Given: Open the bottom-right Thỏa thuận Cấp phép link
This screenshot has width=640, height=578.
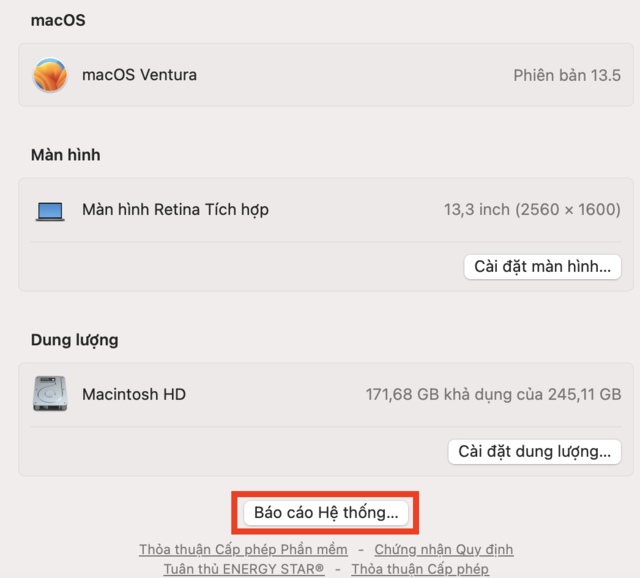Looking at the screenshot, I should point(420,569).
